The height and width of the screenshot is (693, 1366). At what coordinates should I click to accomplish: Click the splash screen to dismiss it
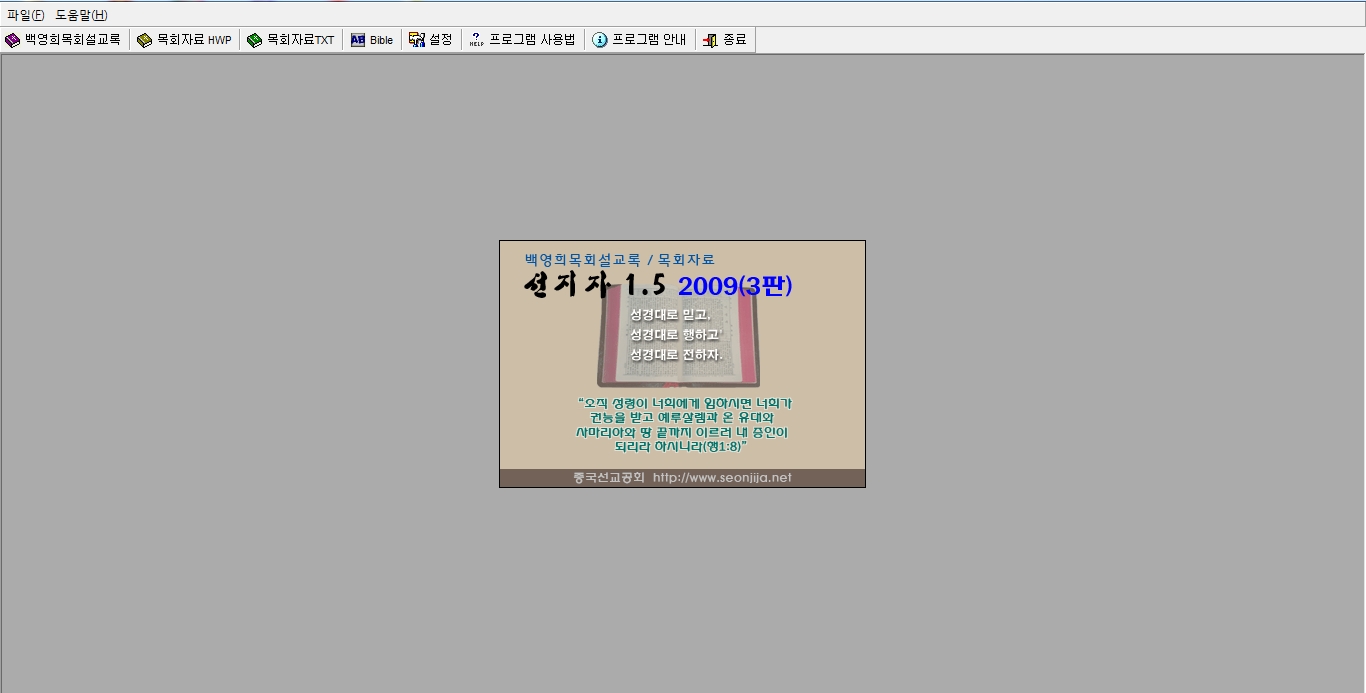[x=682, y=363]
